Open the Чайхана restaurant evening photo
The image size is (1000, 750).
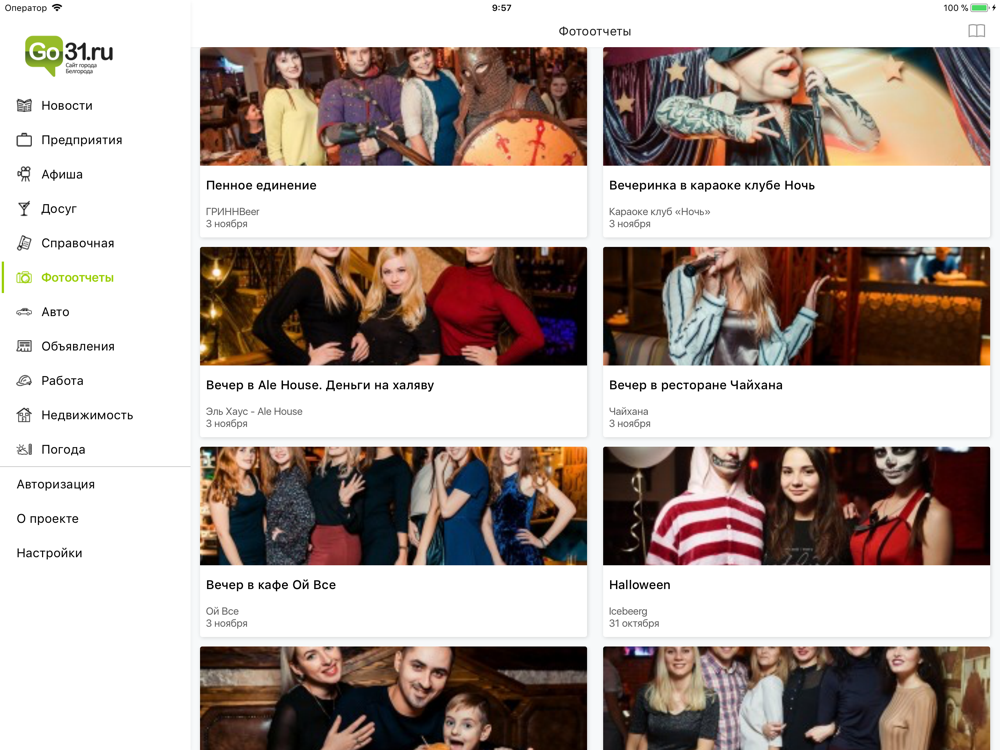(797, 306)
